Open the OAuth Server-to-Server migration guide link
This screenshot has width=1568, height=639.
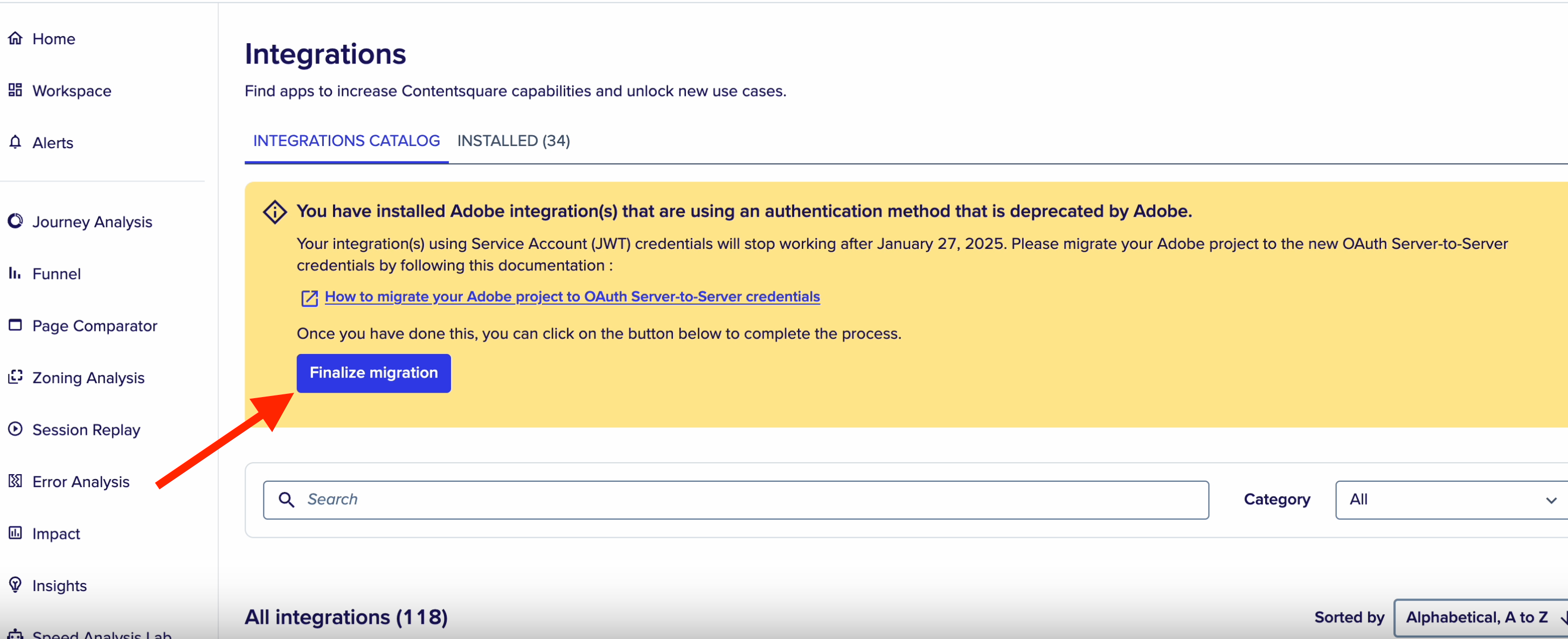pyautogui.click(x=572, y=296)
